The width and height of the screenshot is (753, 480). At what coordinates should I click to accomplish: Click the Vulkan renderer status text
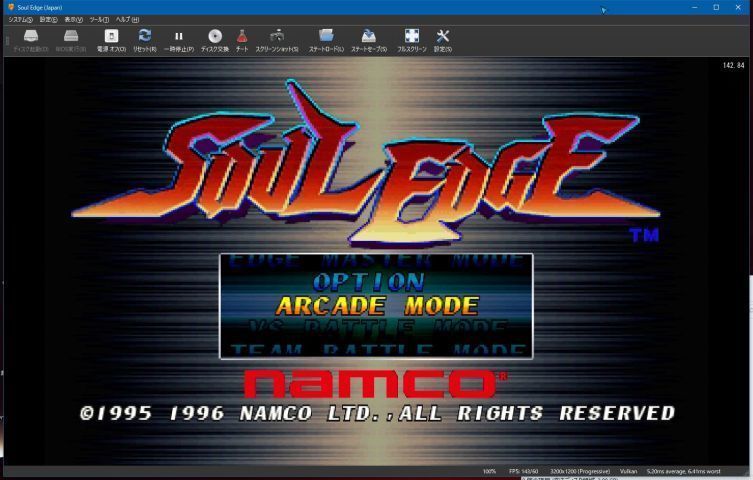click(x=628, y=471)
